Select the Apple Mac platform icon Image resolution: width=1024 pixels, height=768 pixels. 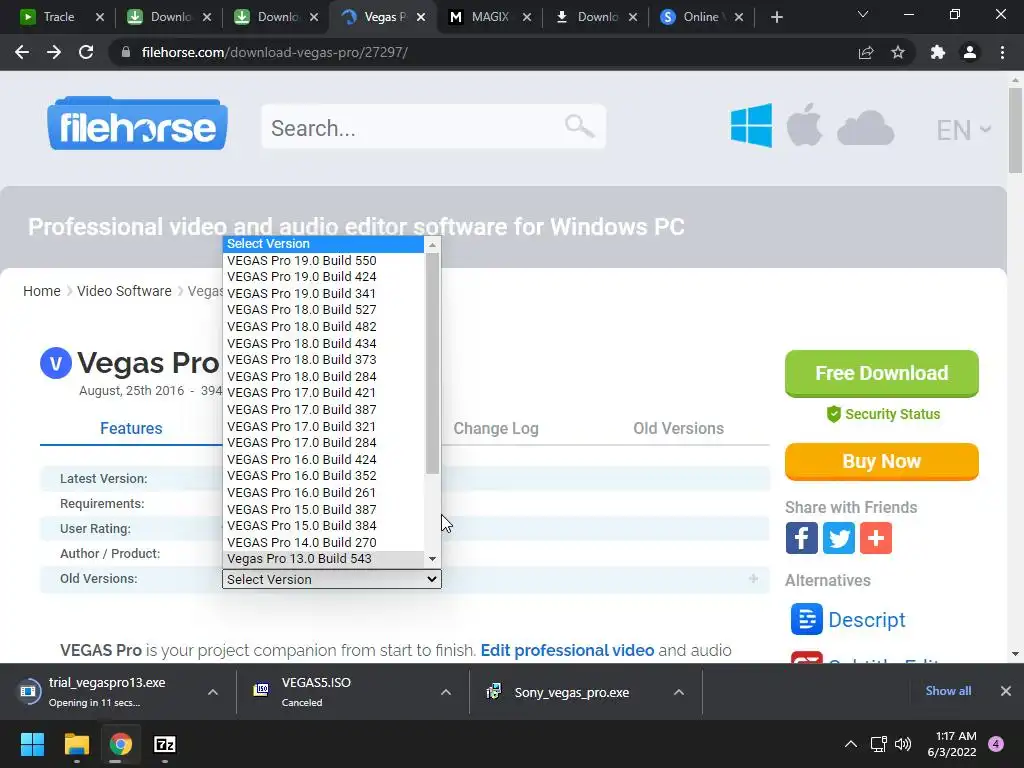804,124
